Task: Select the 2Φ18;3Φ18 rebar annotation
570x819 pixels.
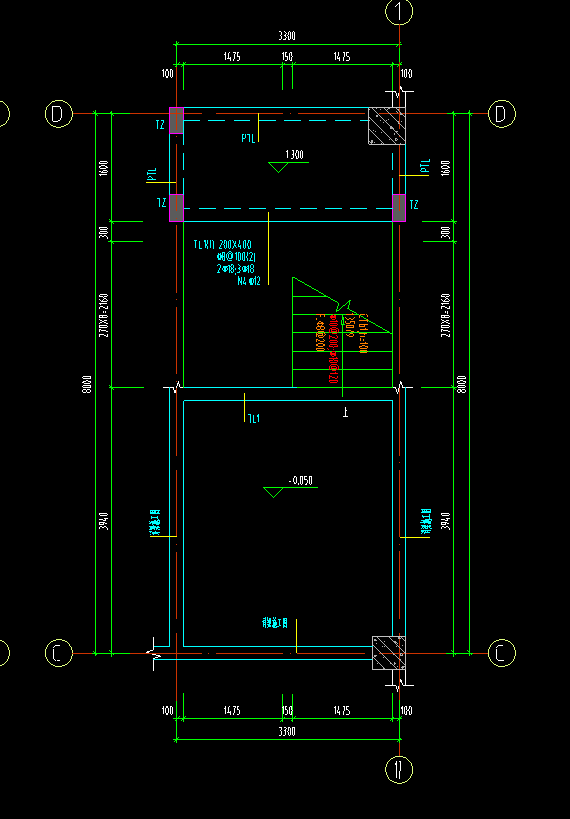Action: pyautogui.click(x=236, y=269)
